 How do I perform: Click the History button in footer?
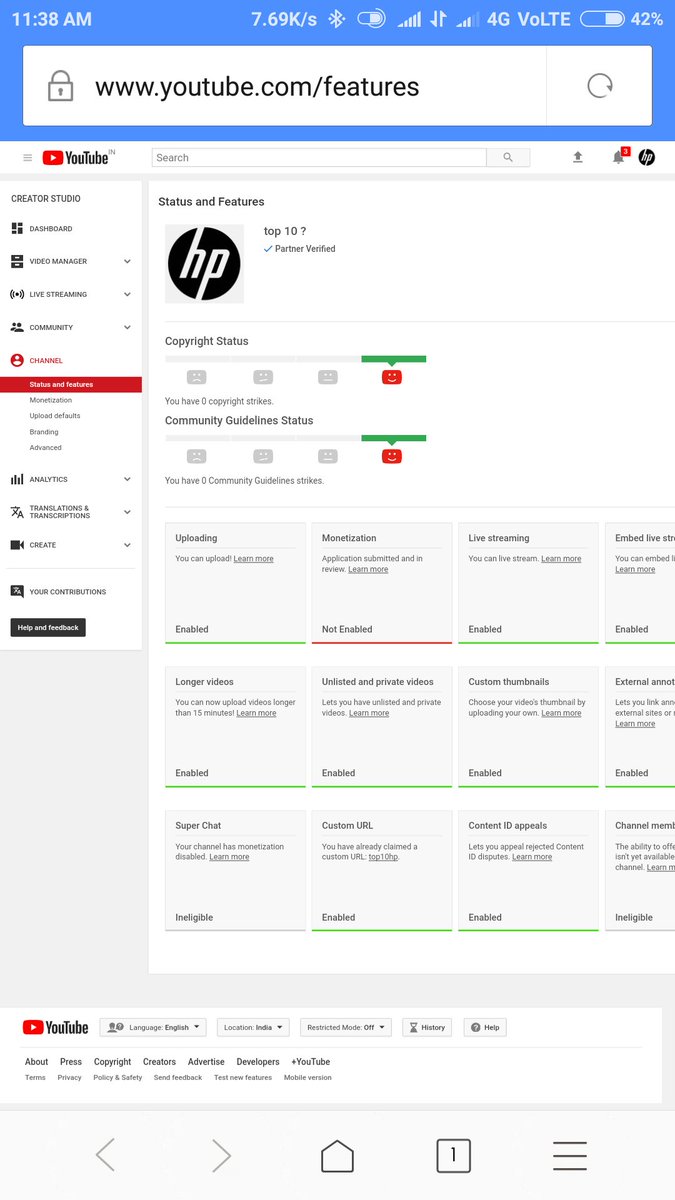[x=427, y=1027]
